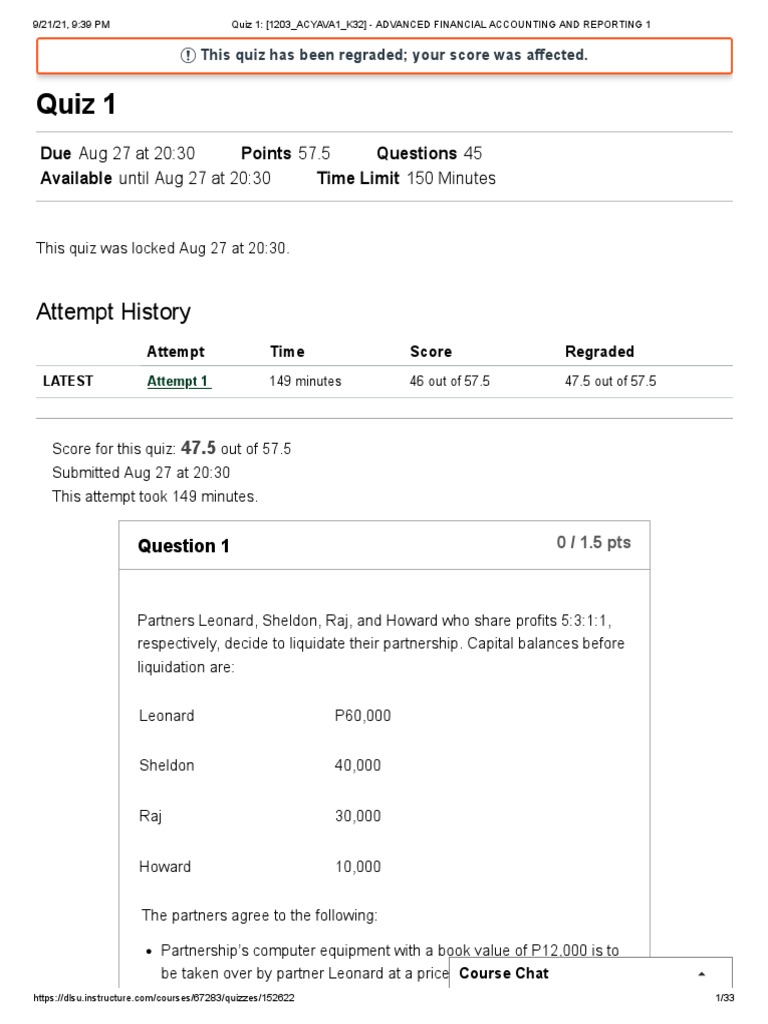Image resolution: width=768 pixels, height=1024 pixels.
Task: Open the Attempt 1 link
Action: (x=179, y=381)
